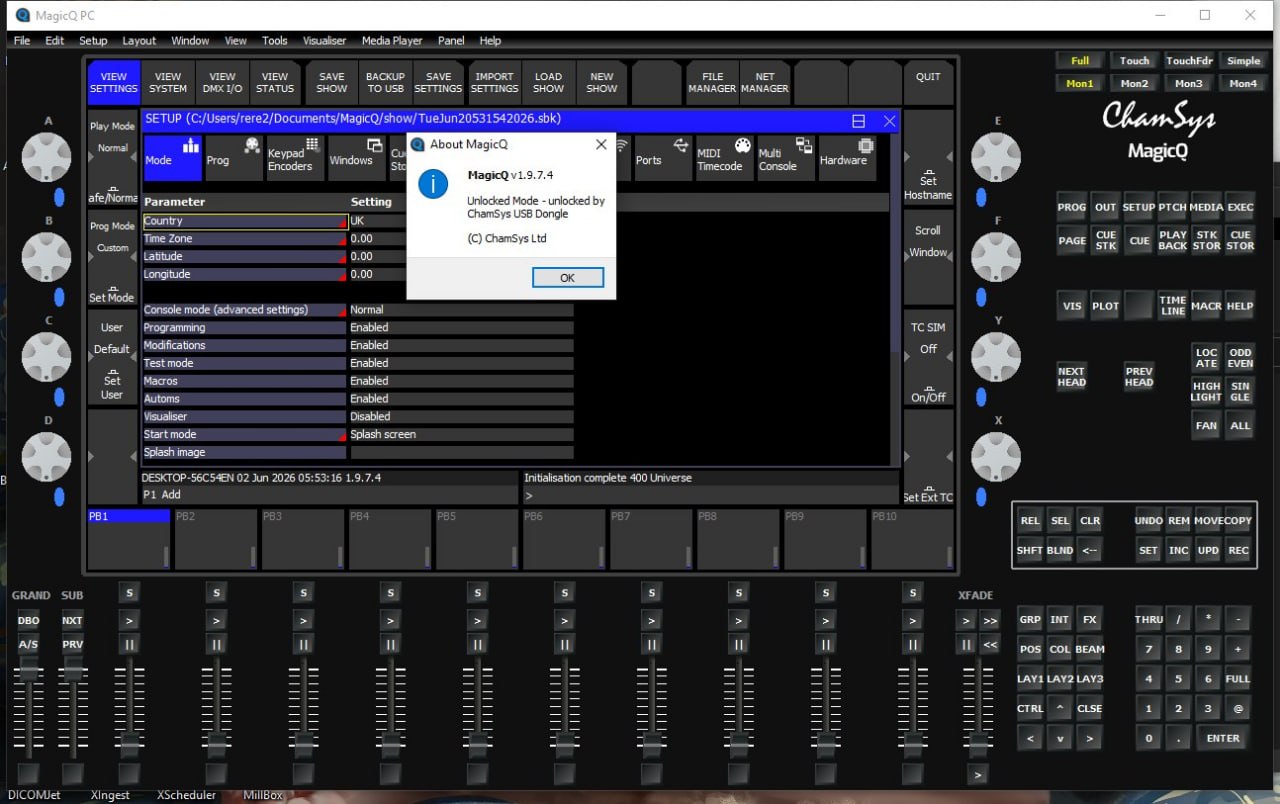Viewport: 1280px width, 804px height.
Task: Click the SAVE SHOW soft button
Action: 331,83
